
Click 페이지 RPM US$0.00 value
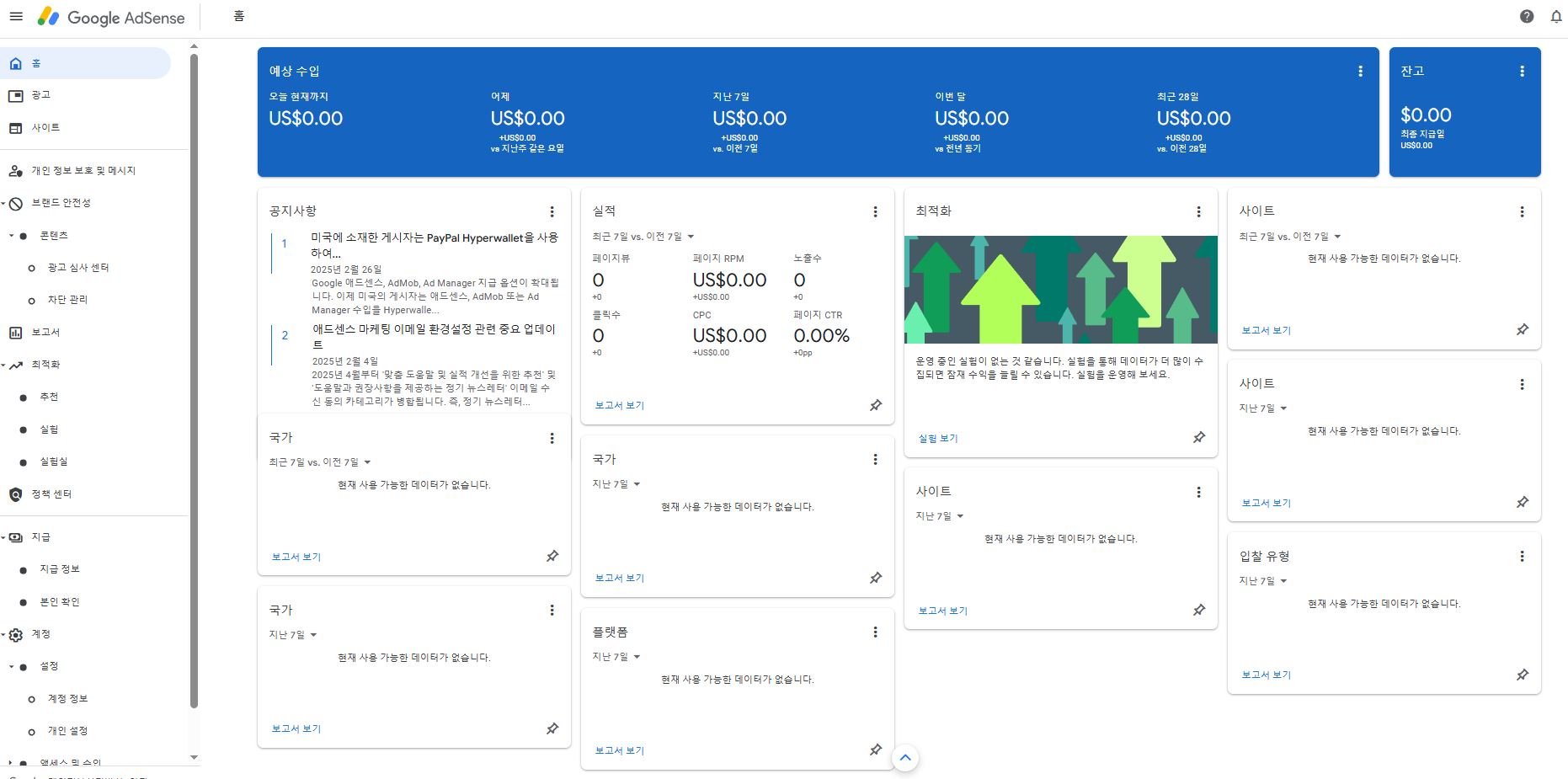729,280
